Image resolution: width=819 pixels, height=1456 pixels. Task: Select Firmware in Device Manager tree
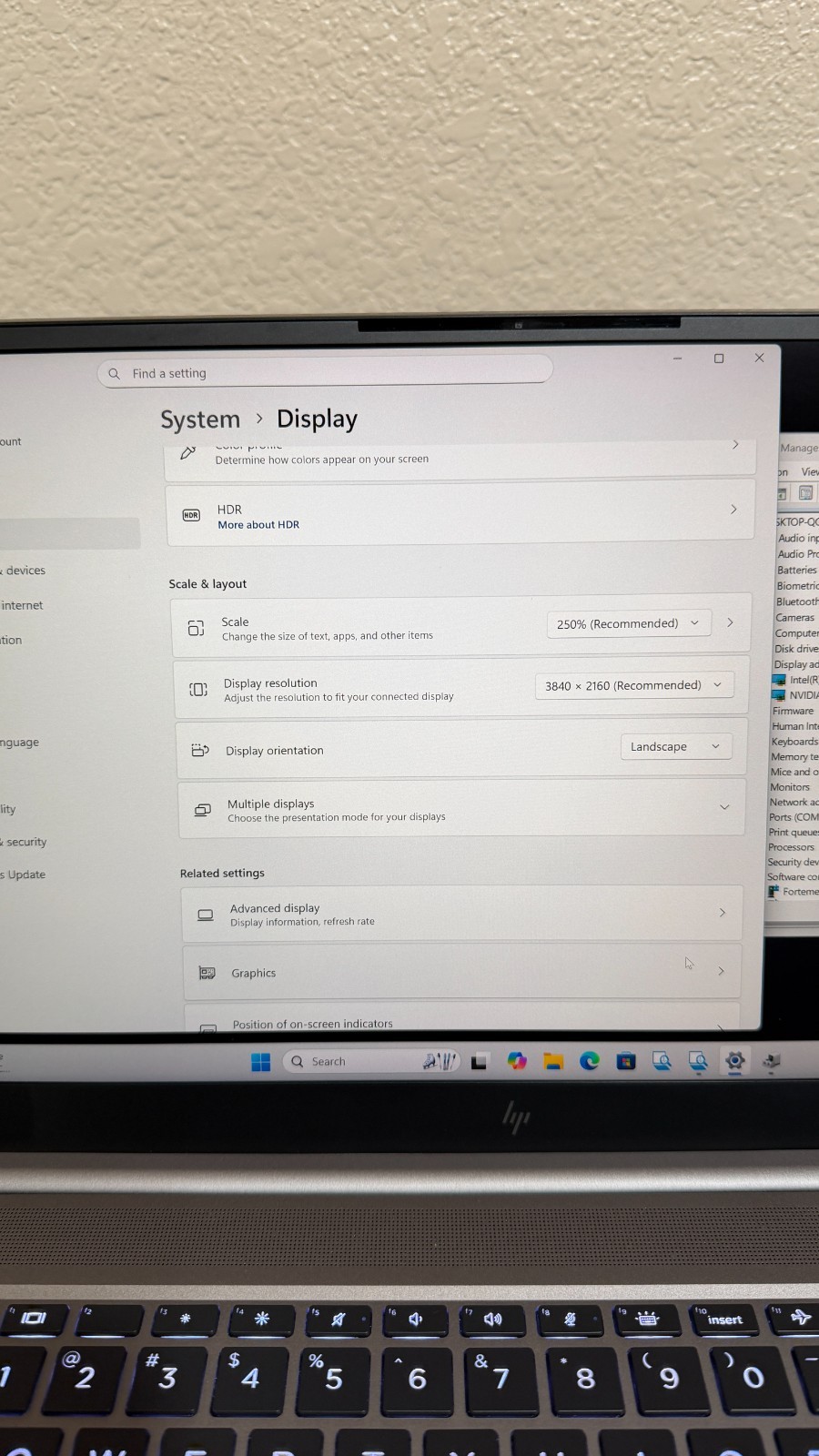coord(794,711)
